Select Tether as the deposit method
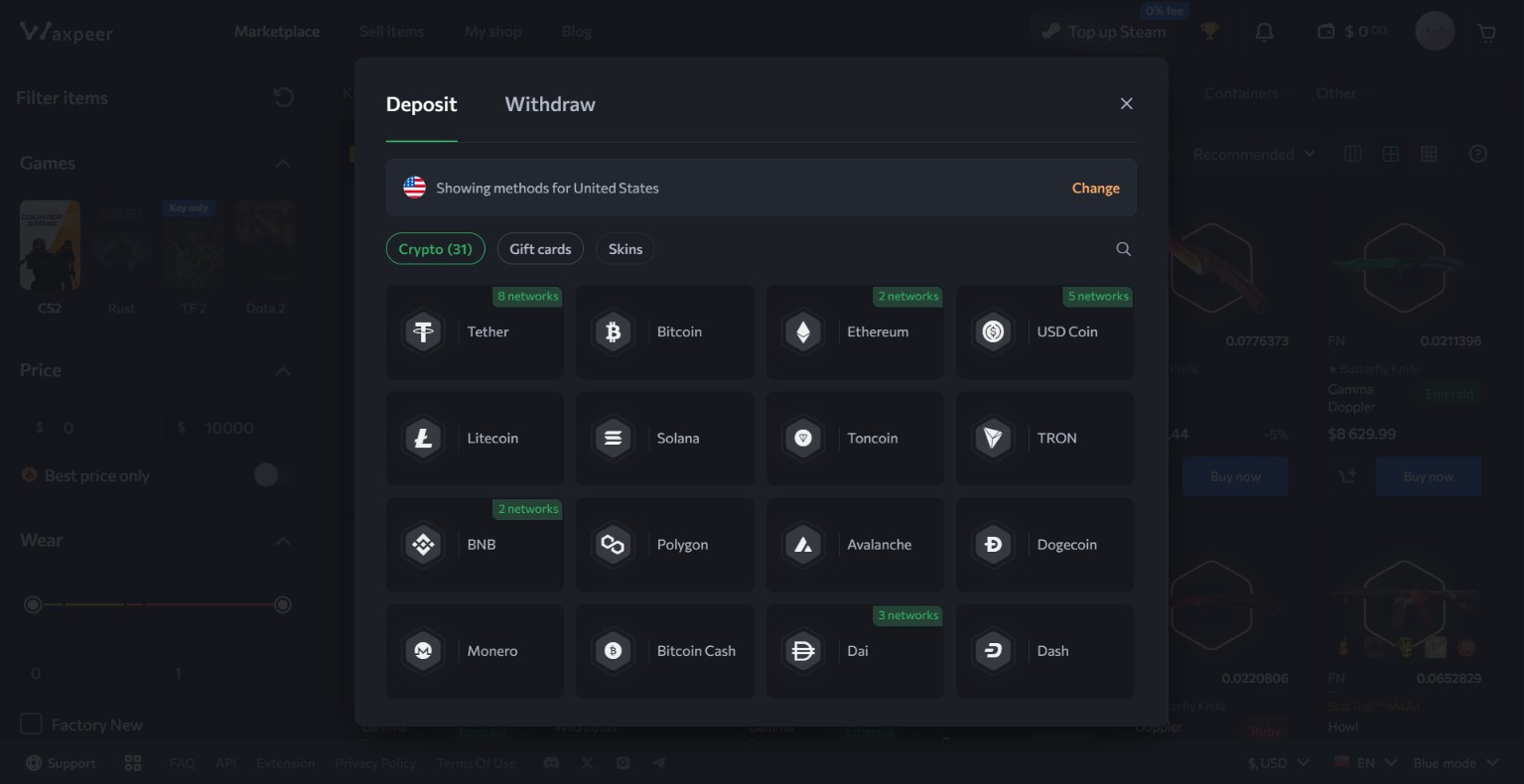The height and width of the screenshot is (784, 1524). click(x=475, y=331)
